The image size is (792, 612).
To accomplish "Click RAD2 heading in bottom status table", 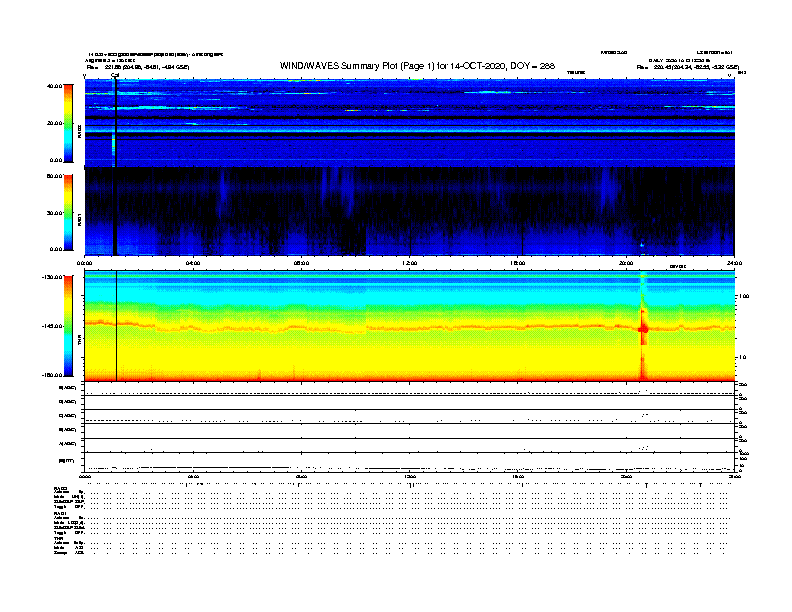I will pos(61,488).
